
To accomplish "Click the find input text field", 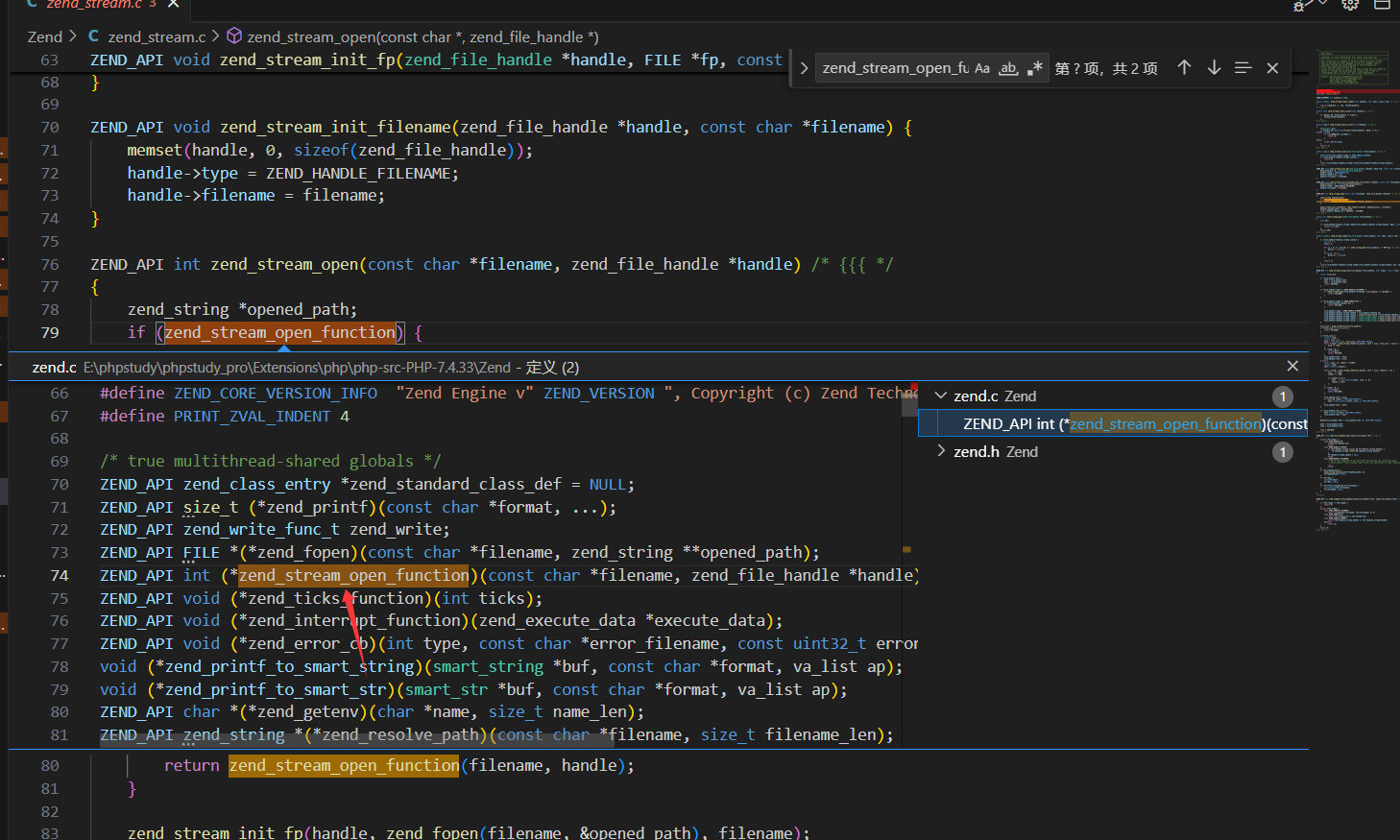I will pyautogui.click(x=893, y=68).
